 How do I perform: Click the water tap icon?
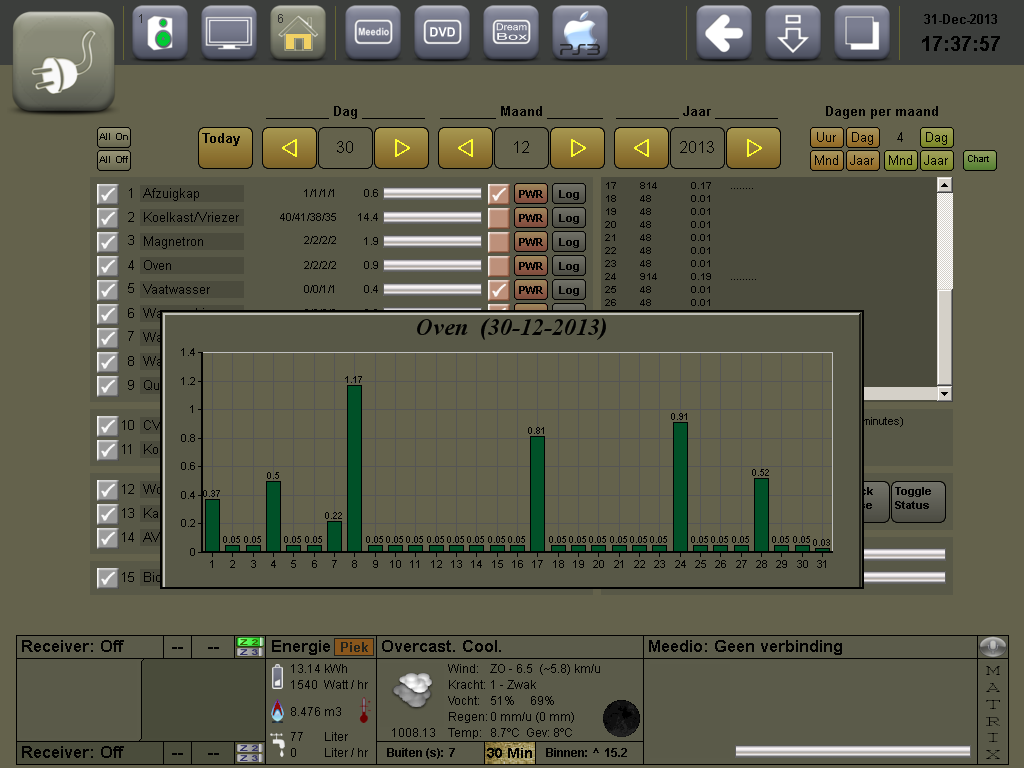click(278, 743)
